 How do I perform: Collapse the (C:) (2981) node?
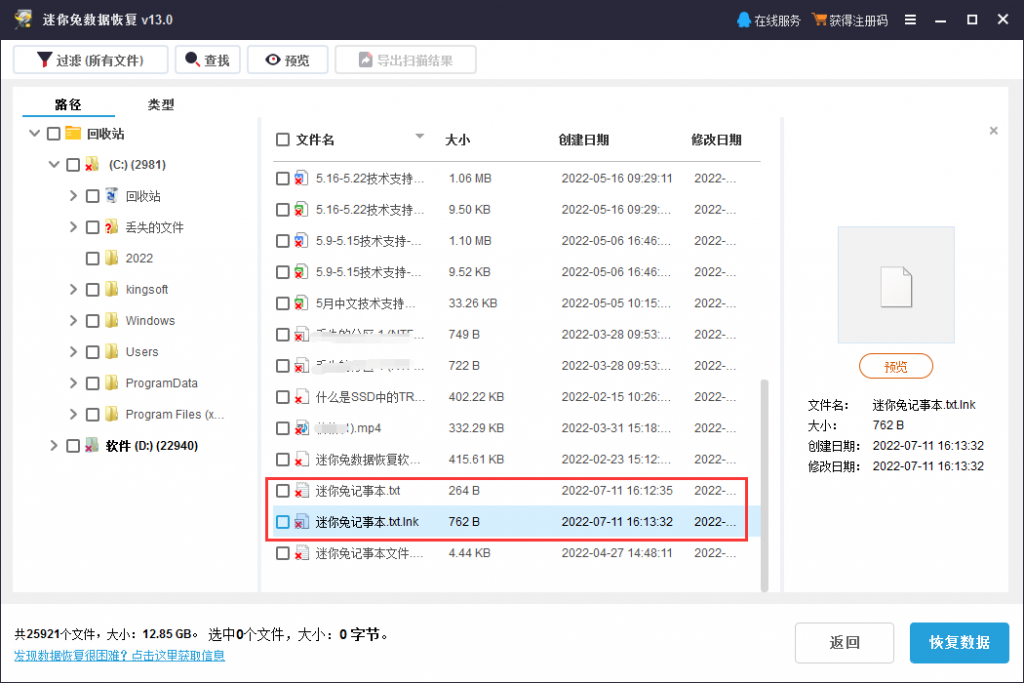pos(54,165)
